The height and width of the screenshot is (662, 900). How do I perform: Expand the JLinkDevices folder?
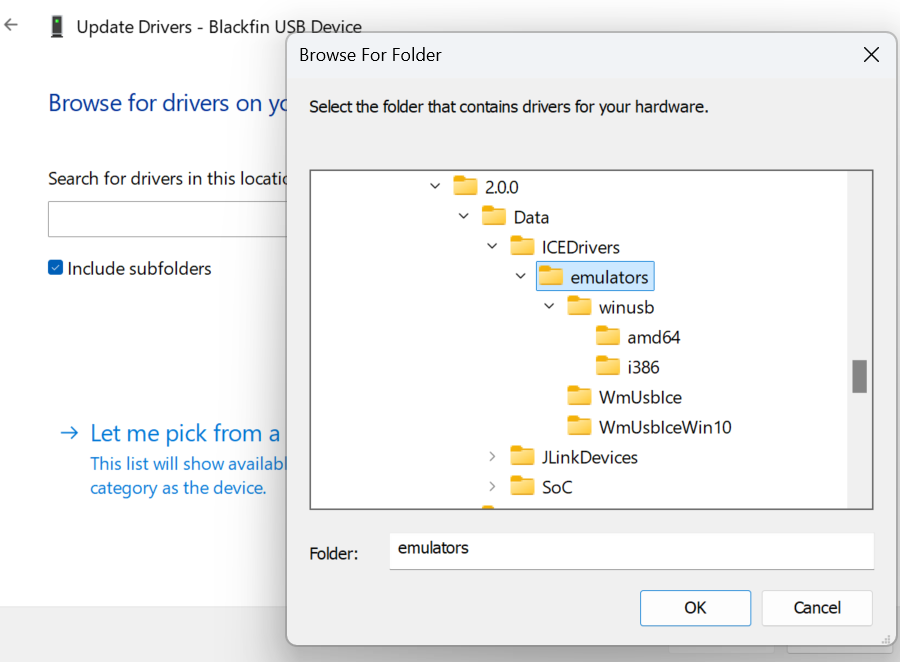[x=492, y=457]
